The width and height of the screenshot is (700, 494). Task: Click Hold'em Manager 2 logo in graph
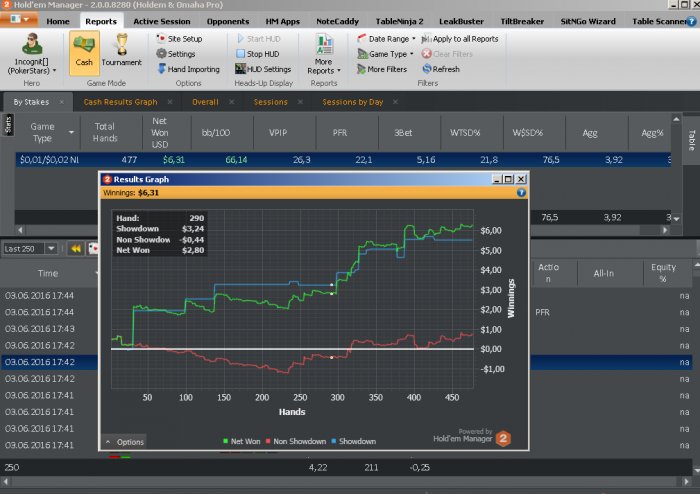(x=503, y=439)
